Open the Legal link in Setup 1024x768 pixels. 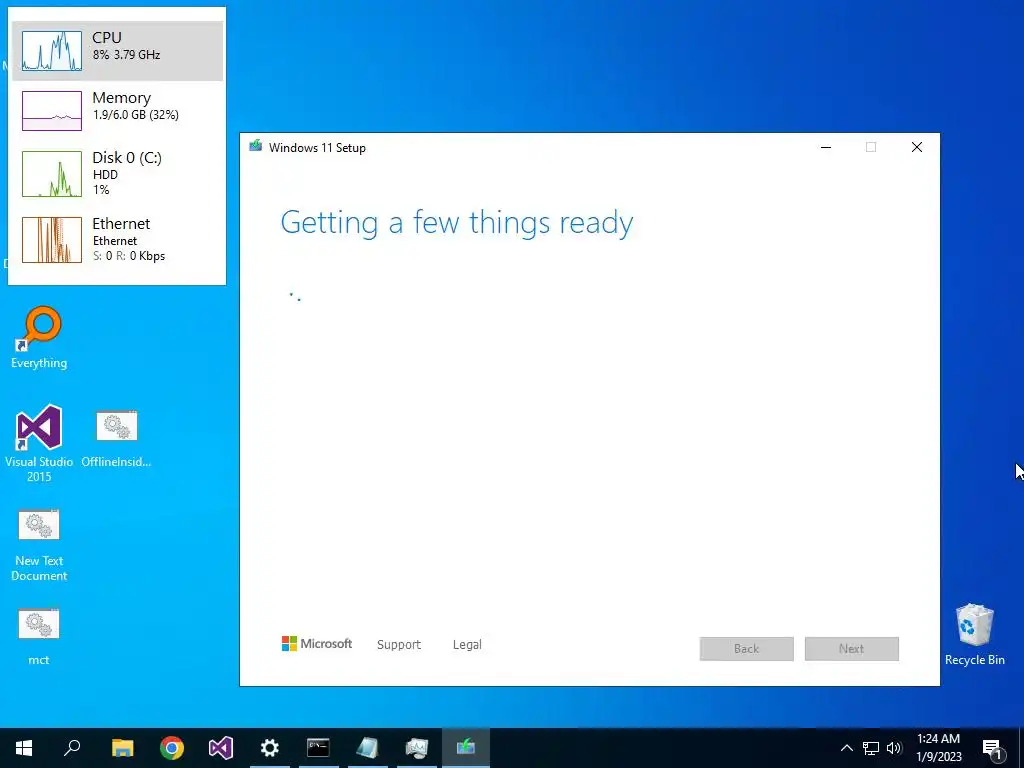pos(467,645)
